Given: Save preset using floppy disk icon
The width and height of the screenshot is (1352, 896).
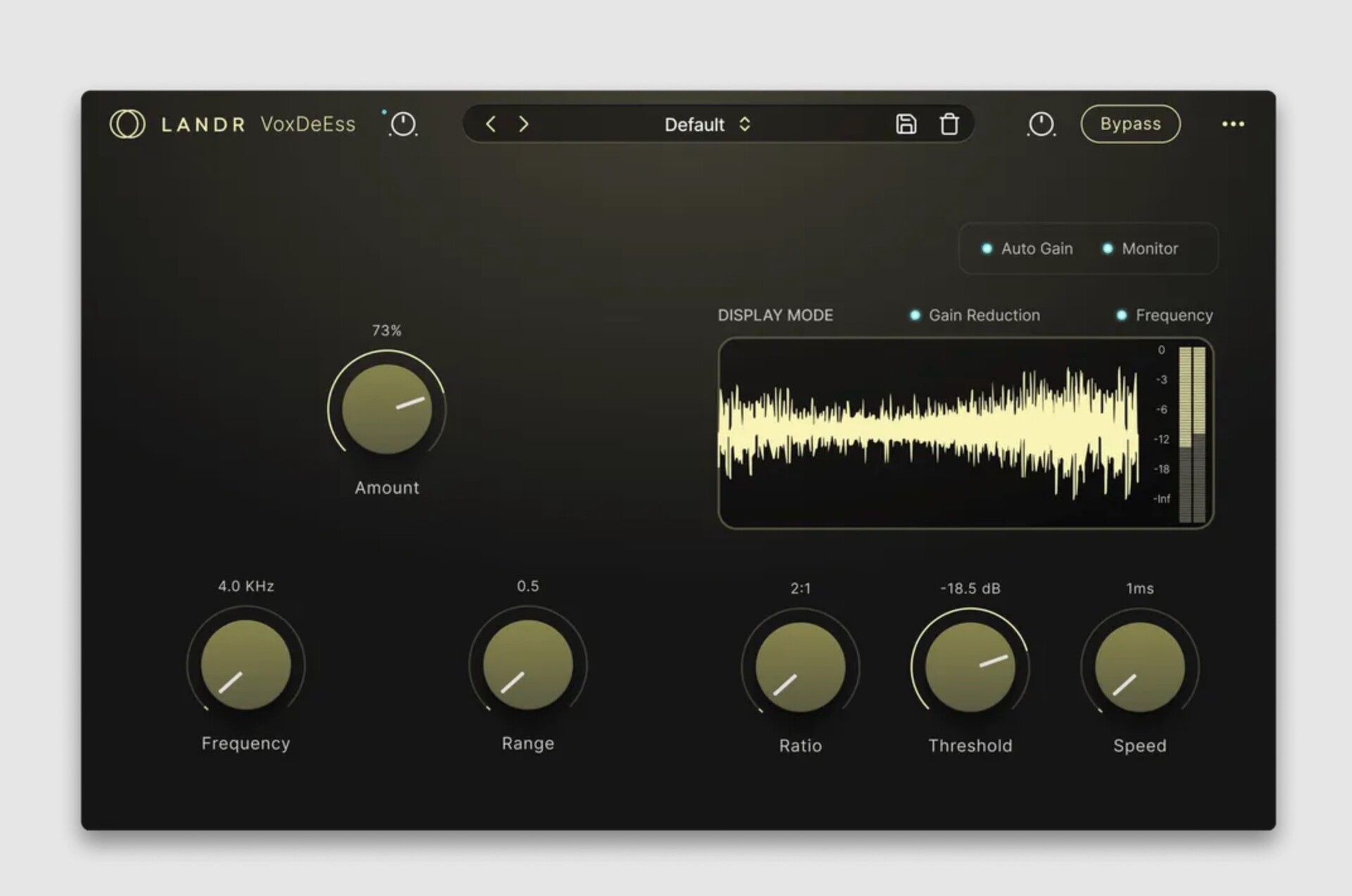Looking at the screenshot, I should coord(906,125).
